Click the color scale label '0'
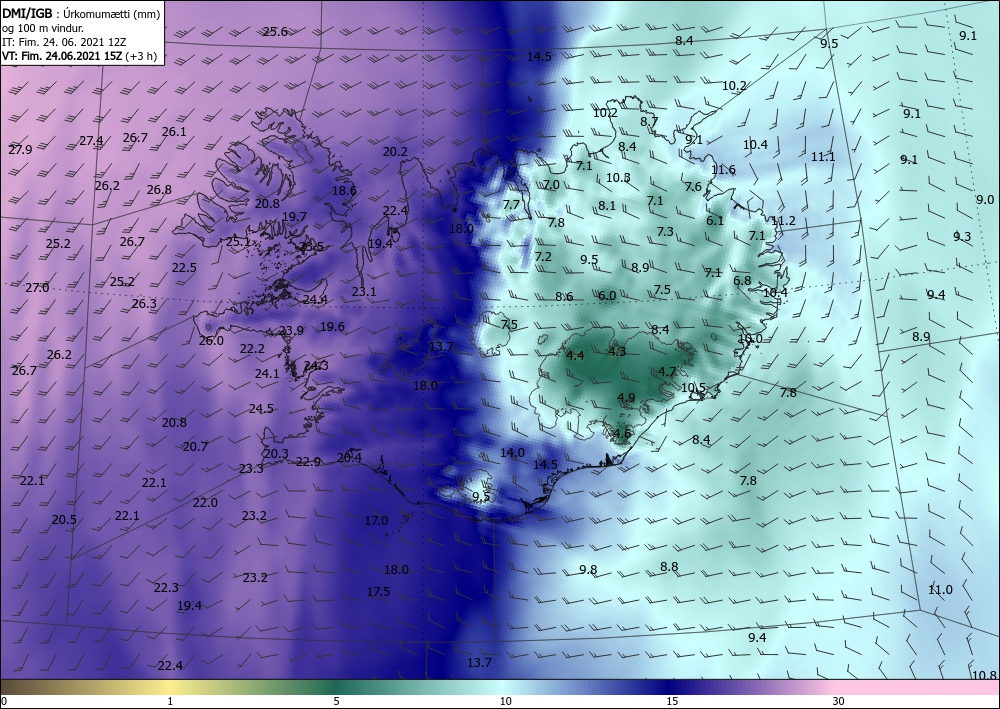The width and height of the screenshot is (1000, 709). point(4,701)
